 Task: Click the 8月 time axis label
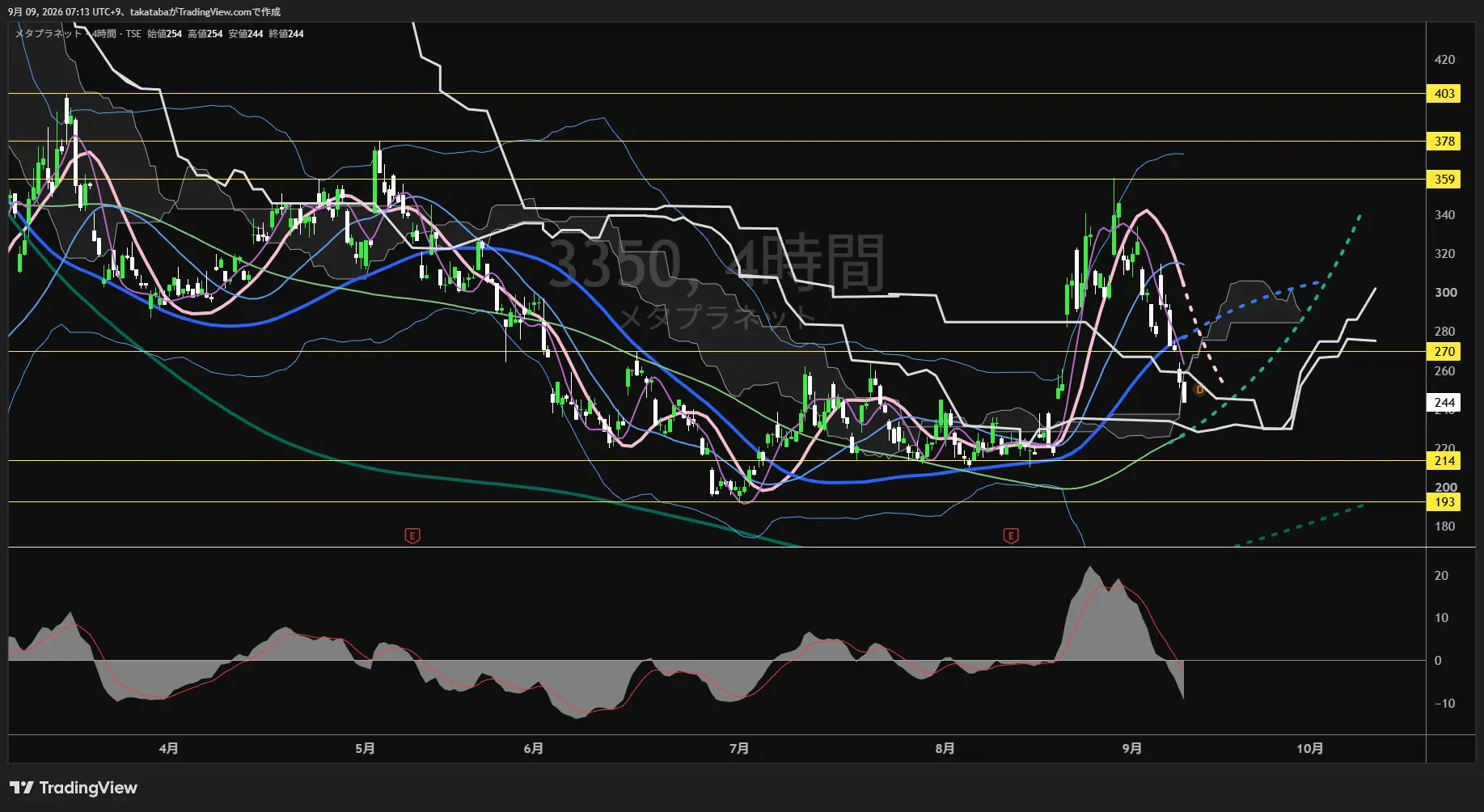coord(945,749)
